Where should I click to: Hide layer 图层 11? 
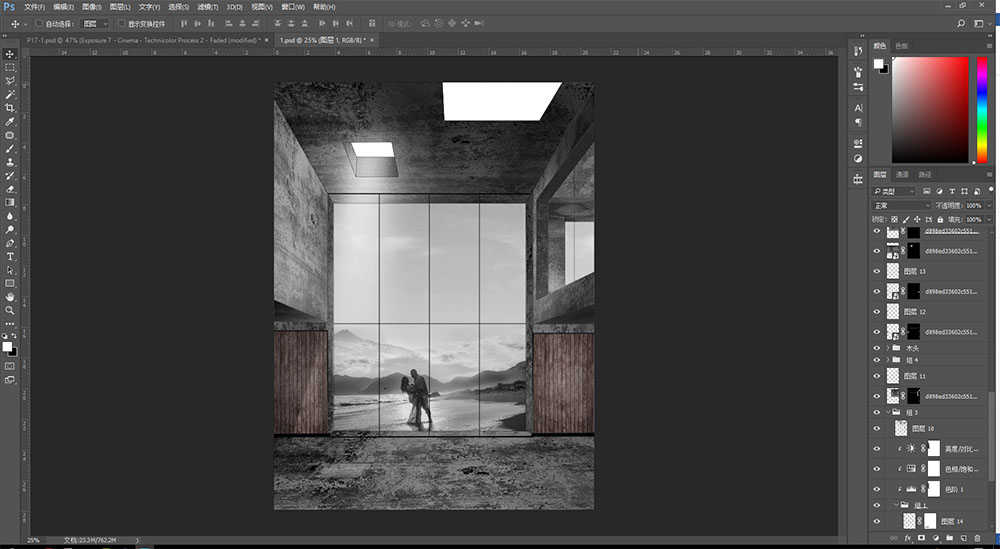(x=876, y=376)
